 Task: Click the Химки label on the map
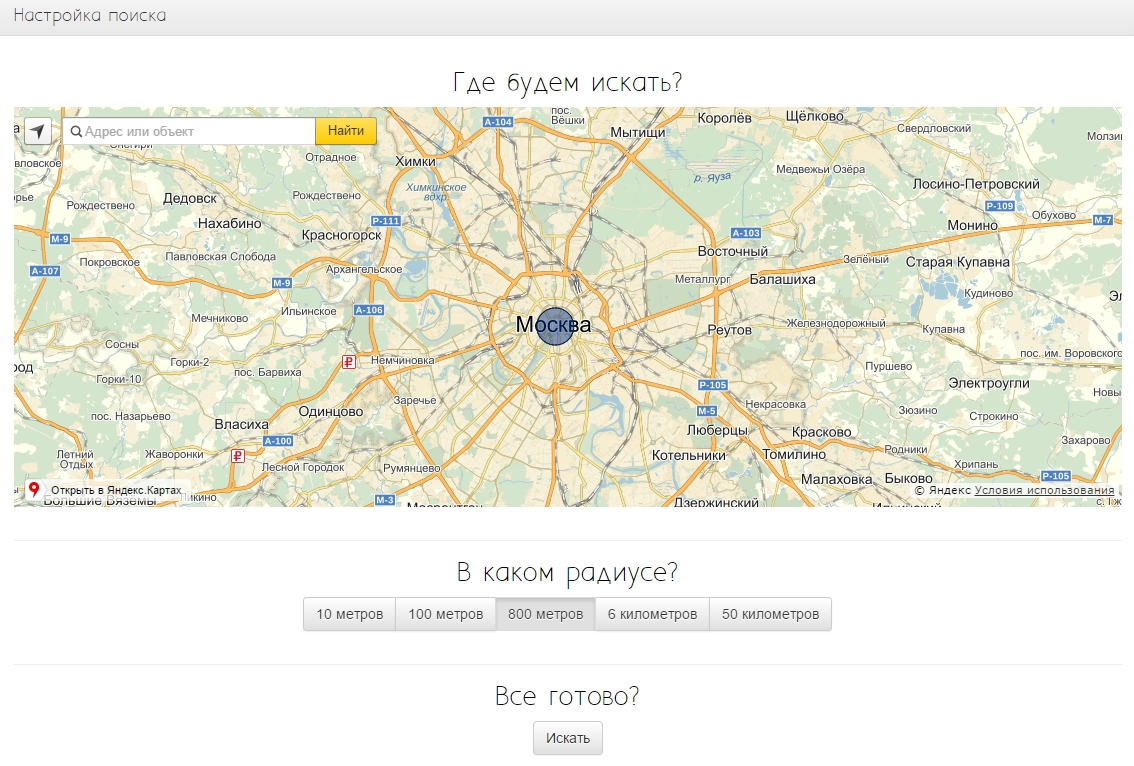coord(415,162)
